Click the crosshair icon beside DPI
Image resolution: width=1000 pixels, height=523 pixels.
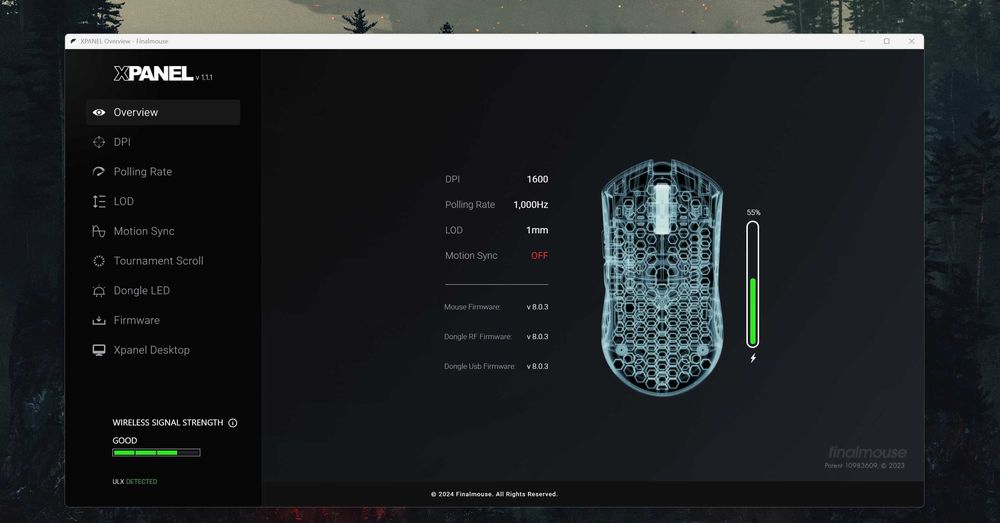99,142
